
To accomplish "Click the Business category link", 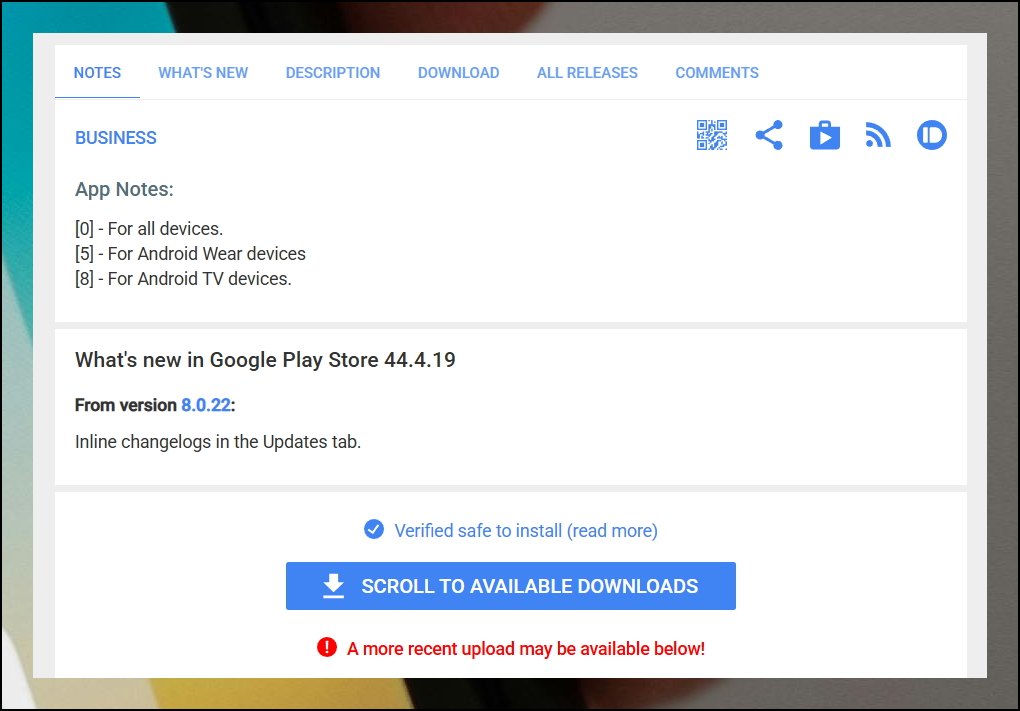I will tap(116, 138).
